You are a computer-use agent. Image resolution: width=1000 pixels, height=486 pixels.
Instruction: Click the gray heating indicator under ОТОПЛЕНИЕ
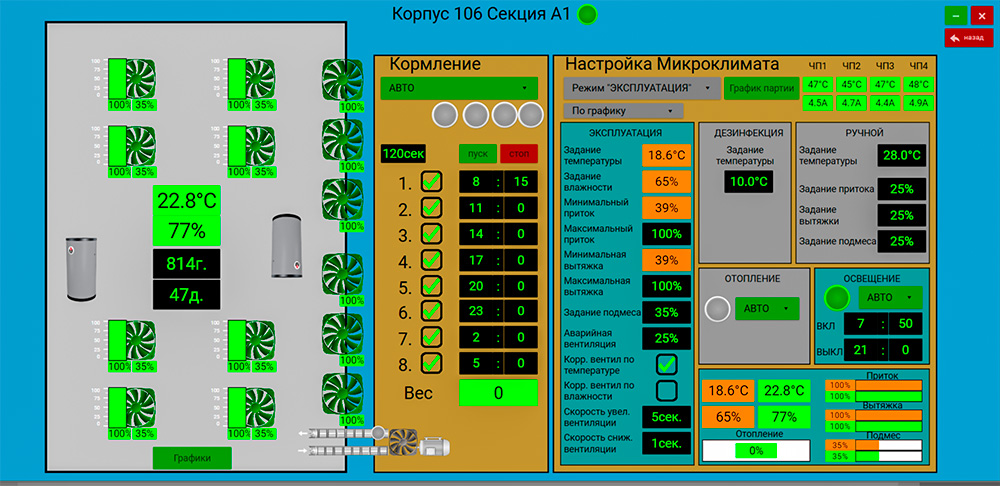716,309
